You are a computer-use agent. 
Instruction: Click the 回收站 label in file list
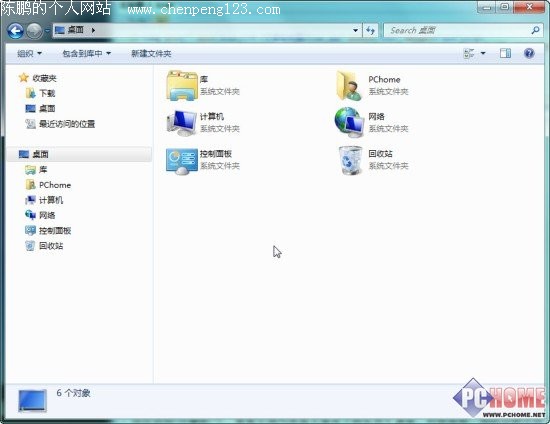[380, 154]
